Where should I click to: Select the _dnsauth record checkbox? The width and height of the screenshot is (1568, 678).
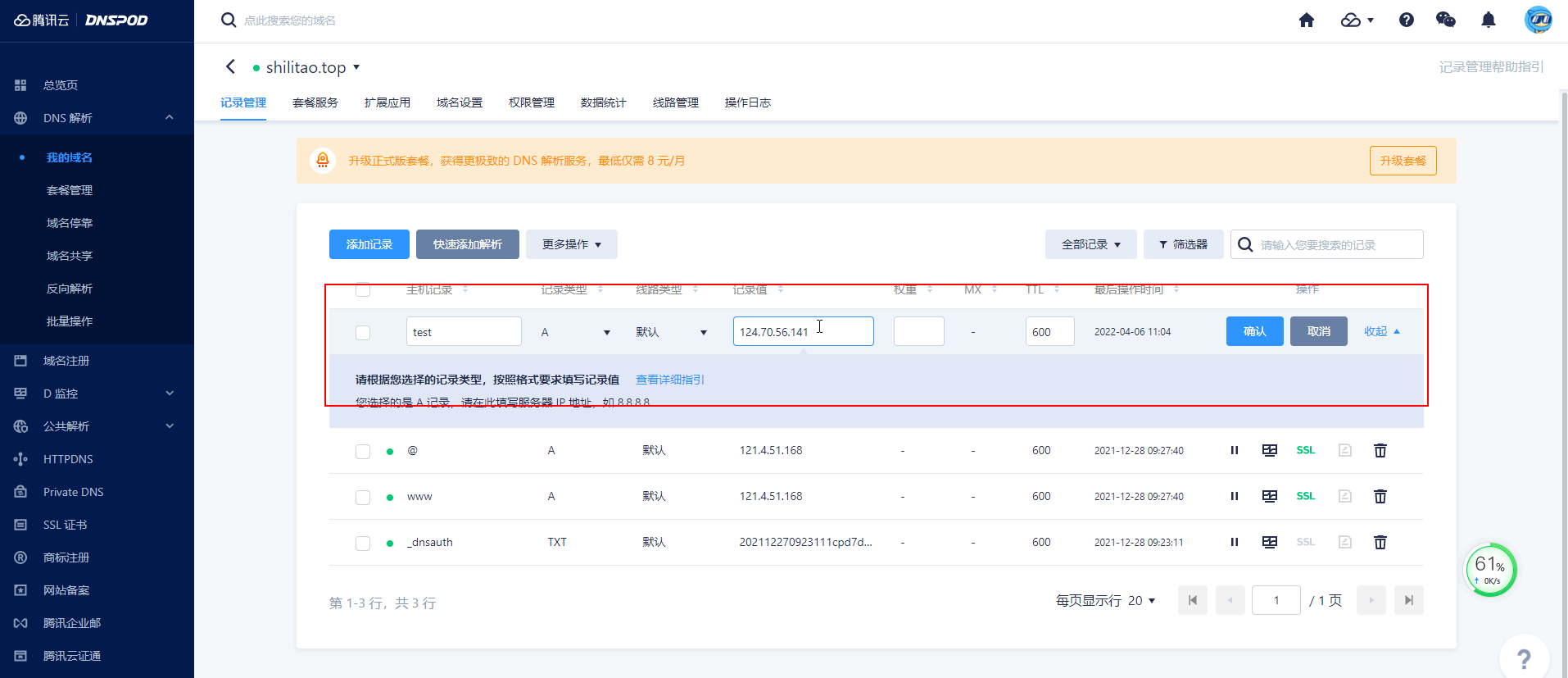coord(363,543)
